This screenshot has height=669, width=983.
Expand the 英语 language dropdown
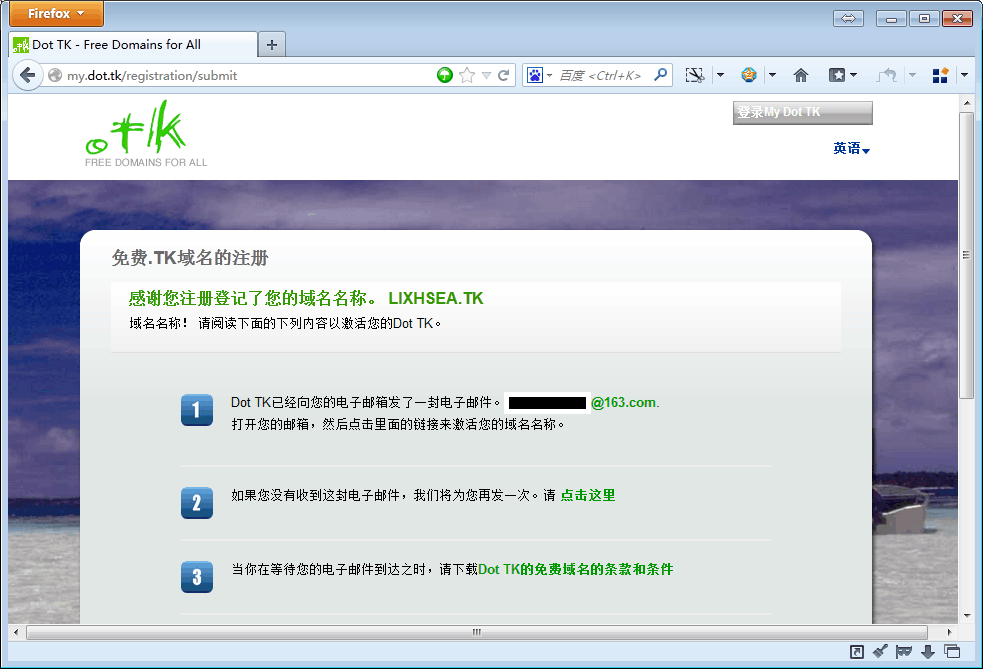click(x=851, y=149)
